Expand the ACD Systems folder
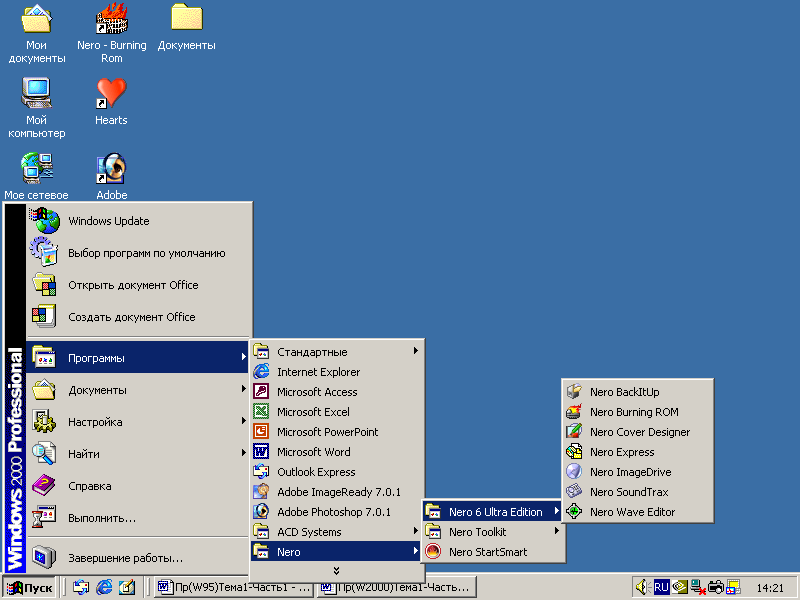This screenshot has width=800, height=600. coord(337,532)
